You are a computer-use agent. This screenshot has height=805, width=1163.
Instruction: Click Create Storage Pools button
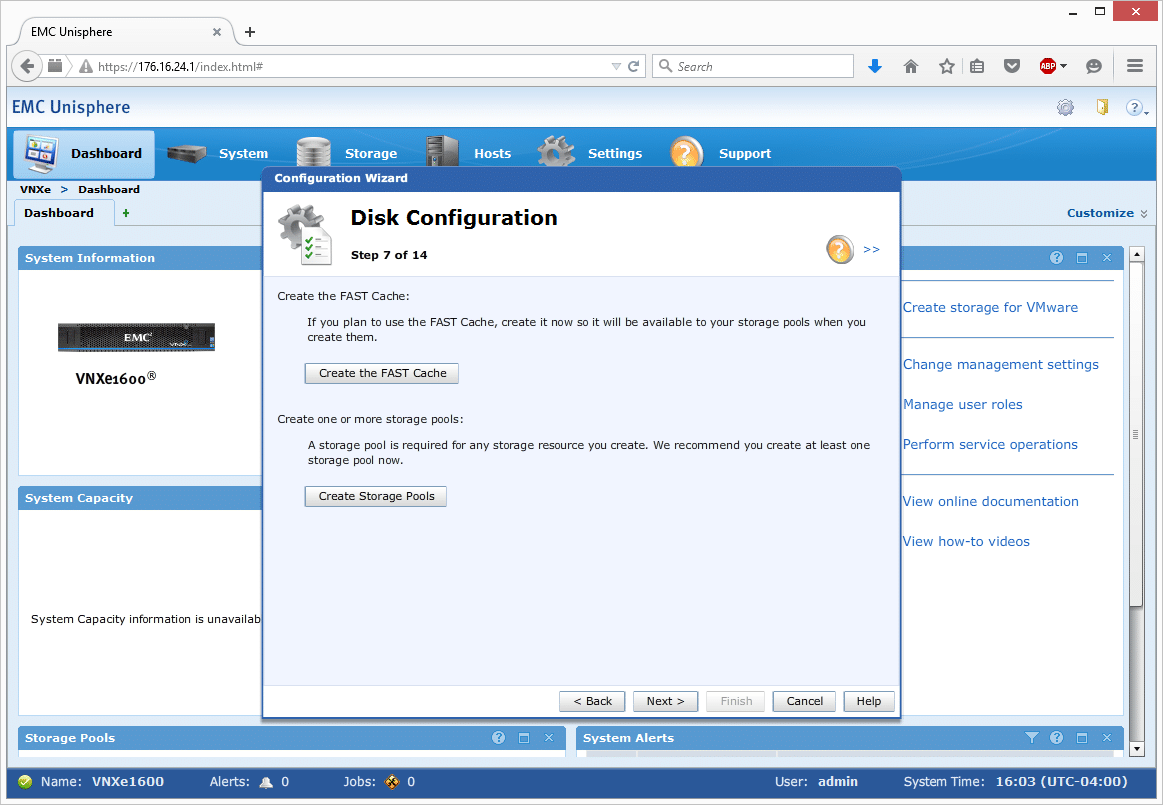(x=376, y=496)
